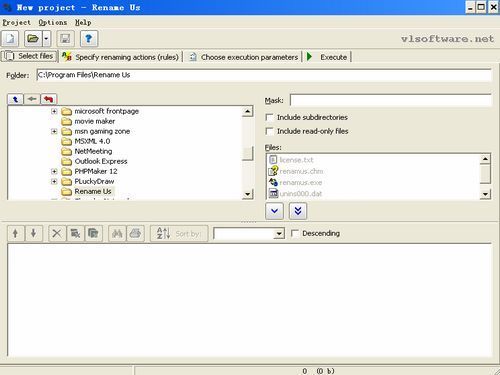Viewport: 500px width, 375px height.
Task: Expand the msn gaming zone folder
Action: pos(54,131)
